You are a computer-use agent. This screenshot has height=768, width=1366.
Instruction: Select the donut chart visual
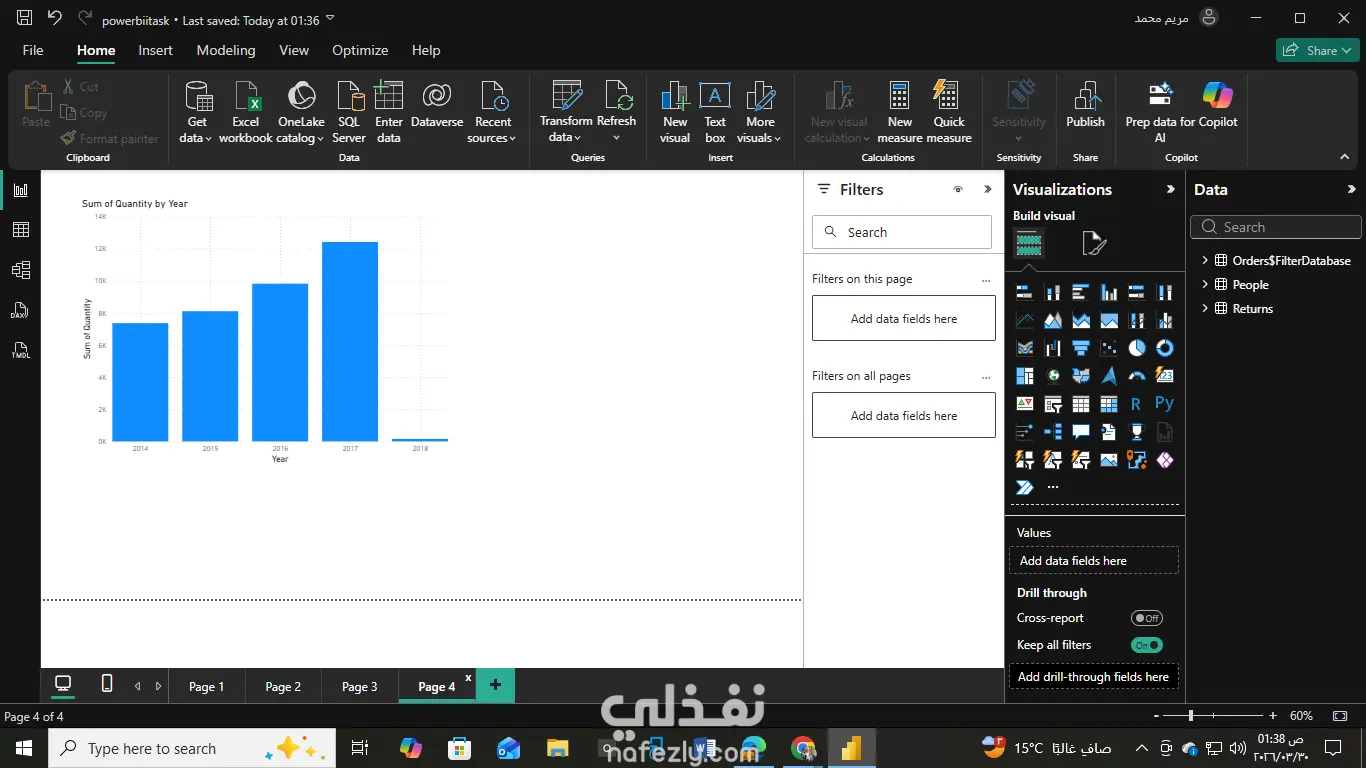tap(1165, 348)
